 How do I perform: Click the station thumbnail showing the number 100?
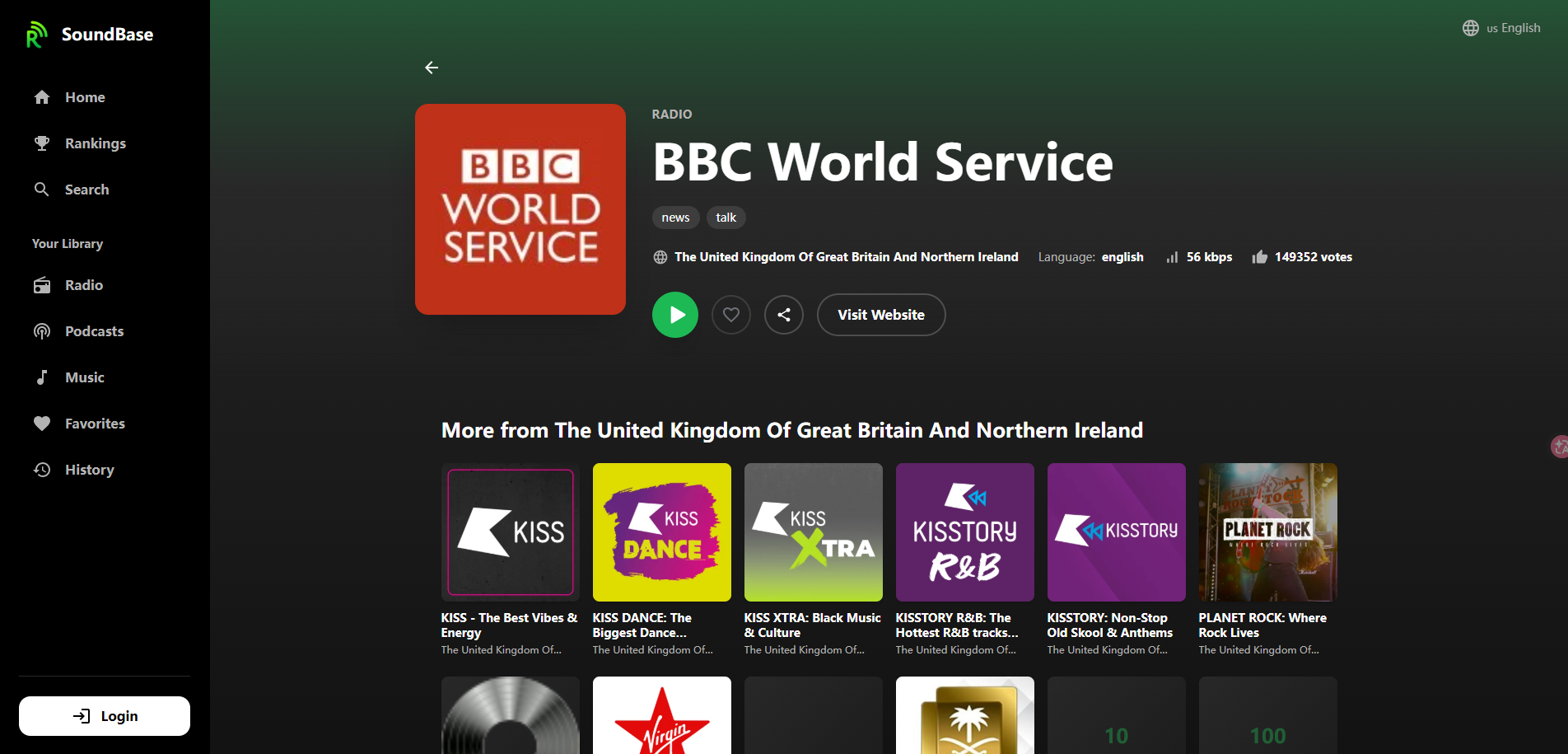[1268, 715]
